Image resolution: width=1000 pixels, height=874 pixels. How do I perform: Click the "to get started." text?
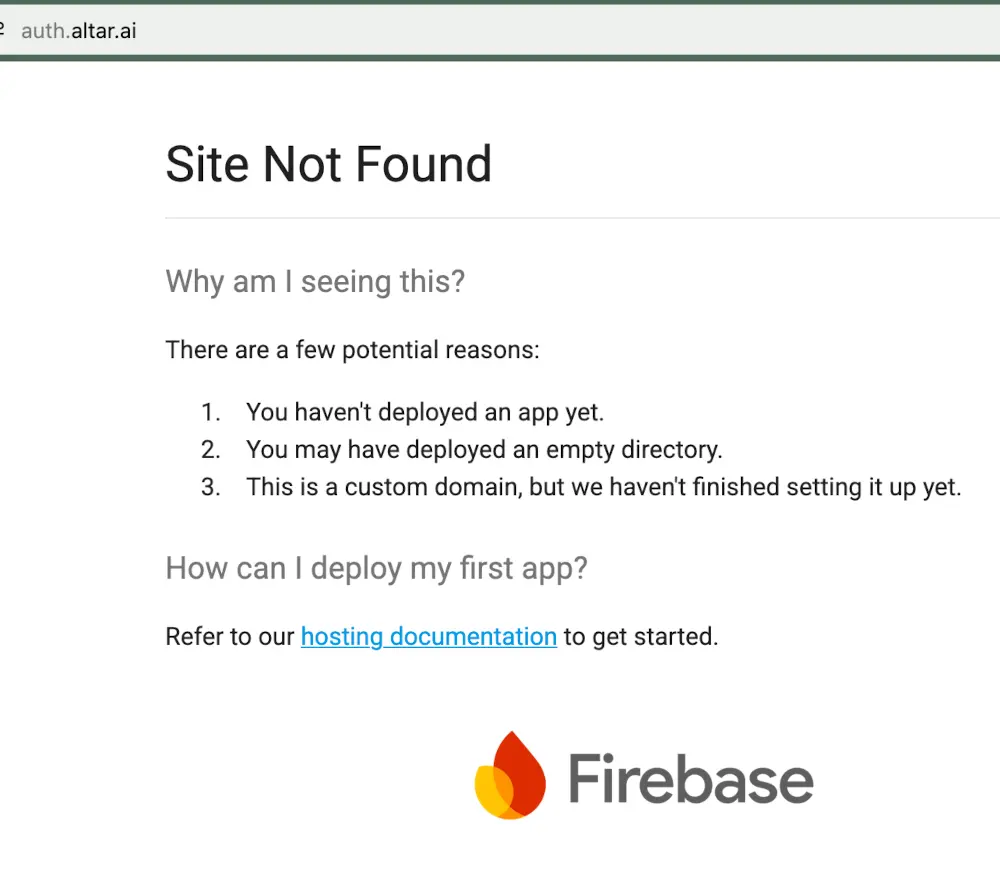click(x=640, y=636)
